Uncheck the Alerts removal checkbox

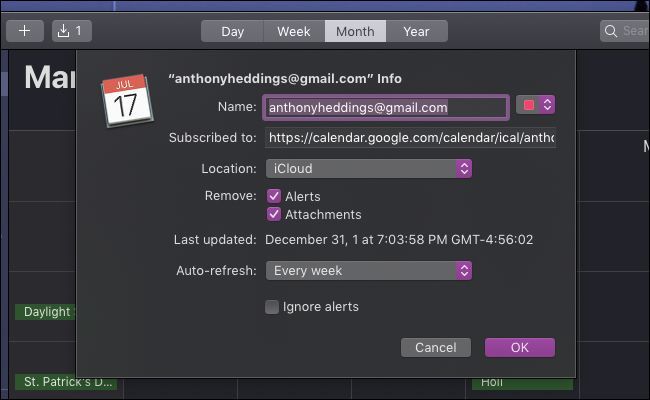(x=273, y=196)
